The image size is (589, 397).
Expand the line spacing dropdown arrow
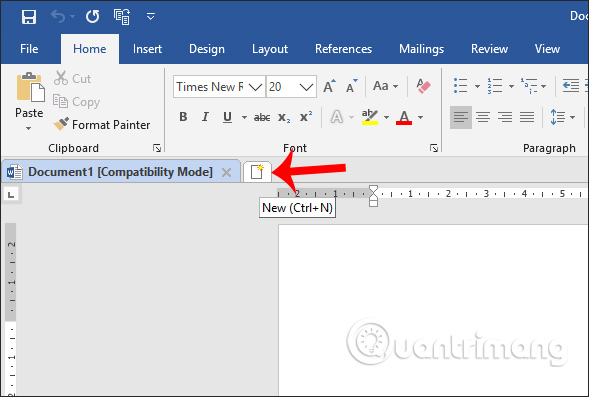click(x=572, y=118)
